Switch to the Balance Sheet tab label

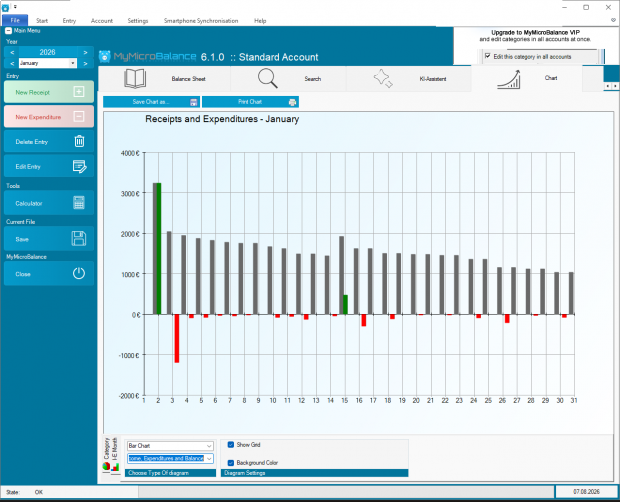189,79
